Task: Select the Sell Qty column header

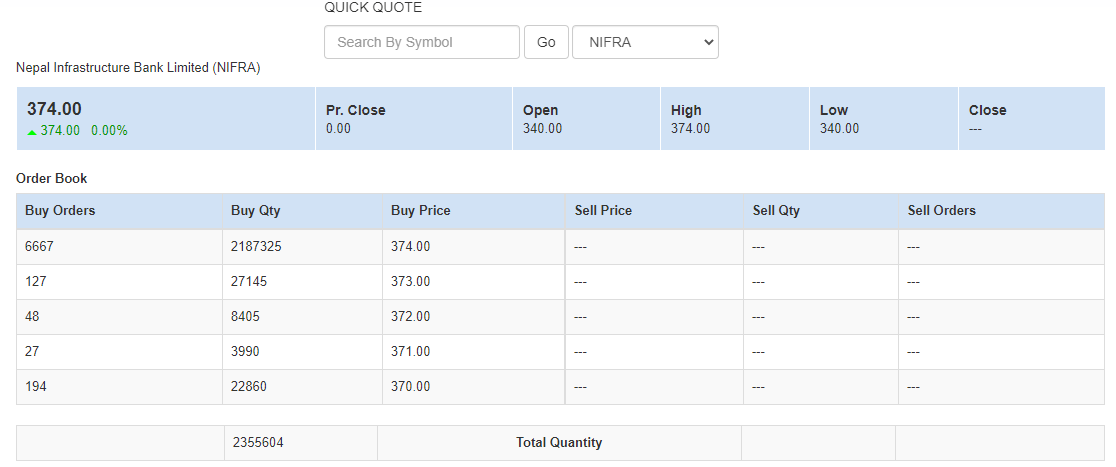Action: 776,211
